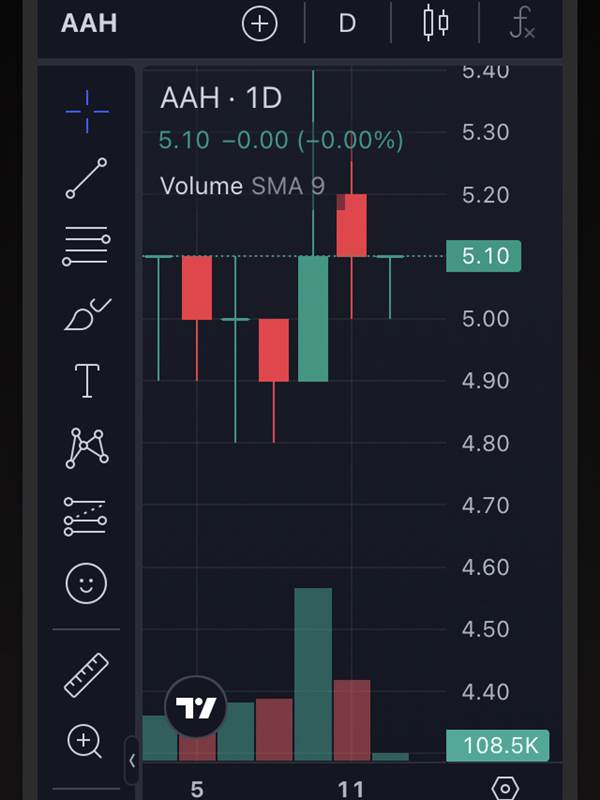
Task: Open the horizontal lines Fib tool
Action: 86,246
